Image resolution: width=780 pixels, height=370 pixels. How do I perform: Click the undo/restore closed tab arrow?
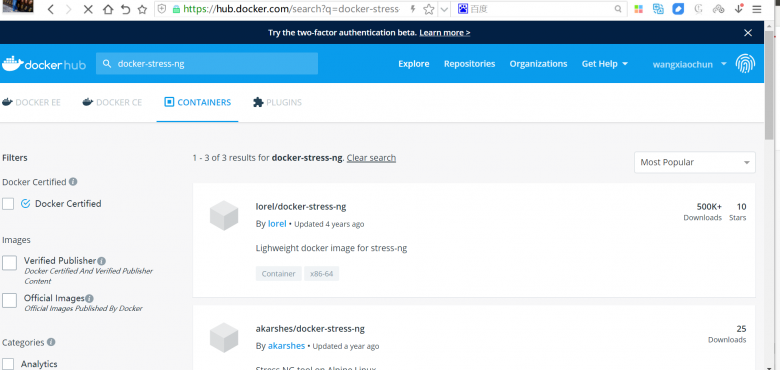pyautogui.click(x=125, y=9)
